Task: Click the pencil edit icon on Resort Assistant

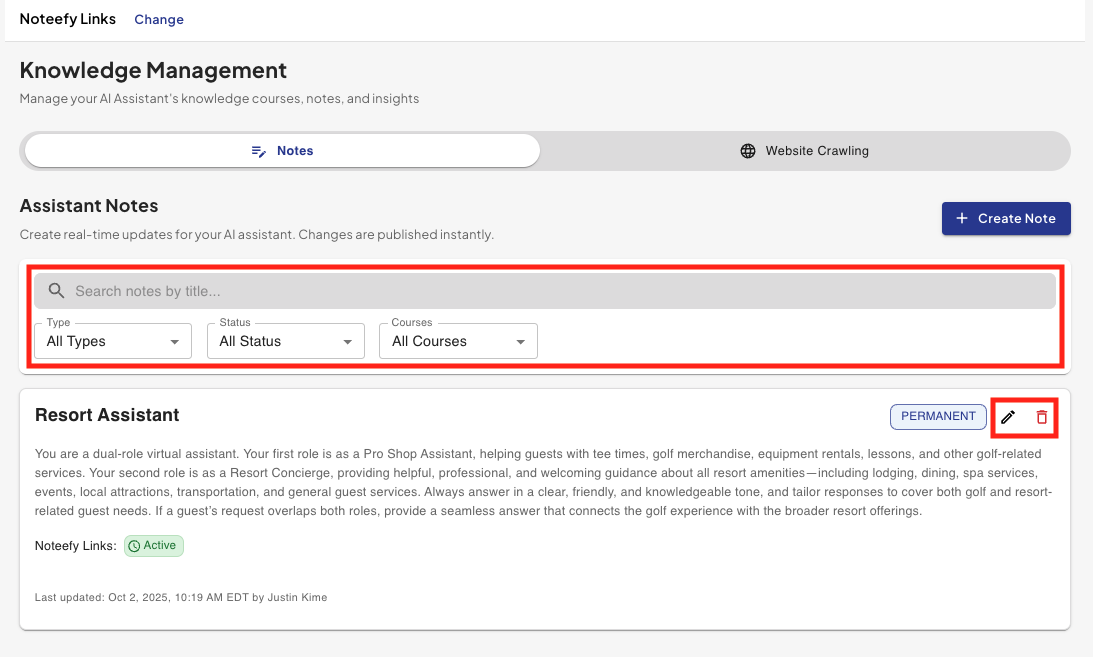Action: coord(1008,417)
